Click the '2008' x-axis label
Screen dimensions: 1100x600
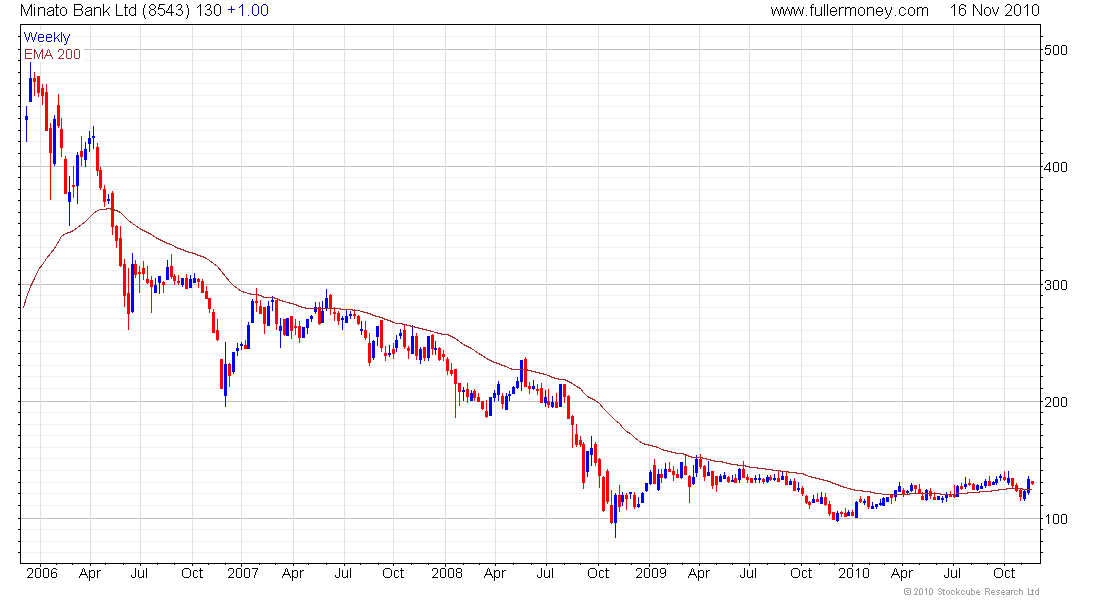[x=447, y=573]
